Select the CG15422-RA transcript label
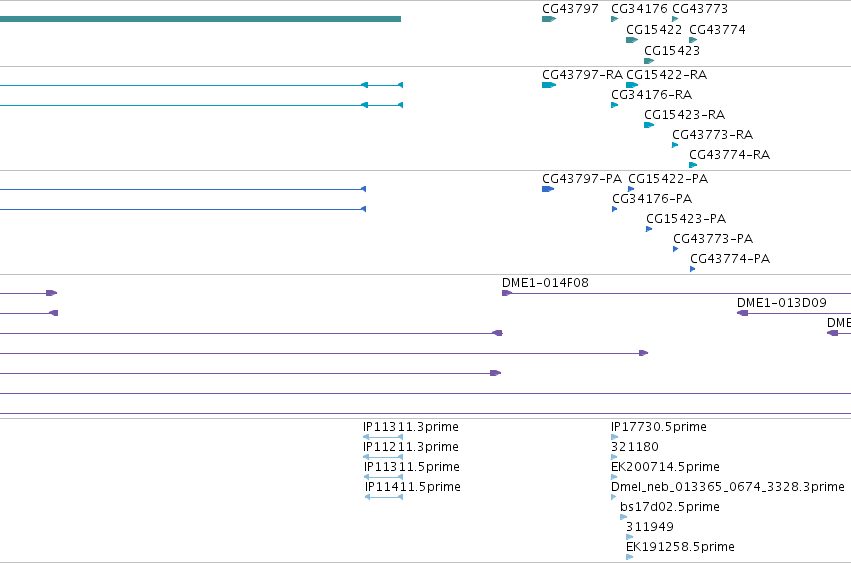 click(x=666, y=75)
